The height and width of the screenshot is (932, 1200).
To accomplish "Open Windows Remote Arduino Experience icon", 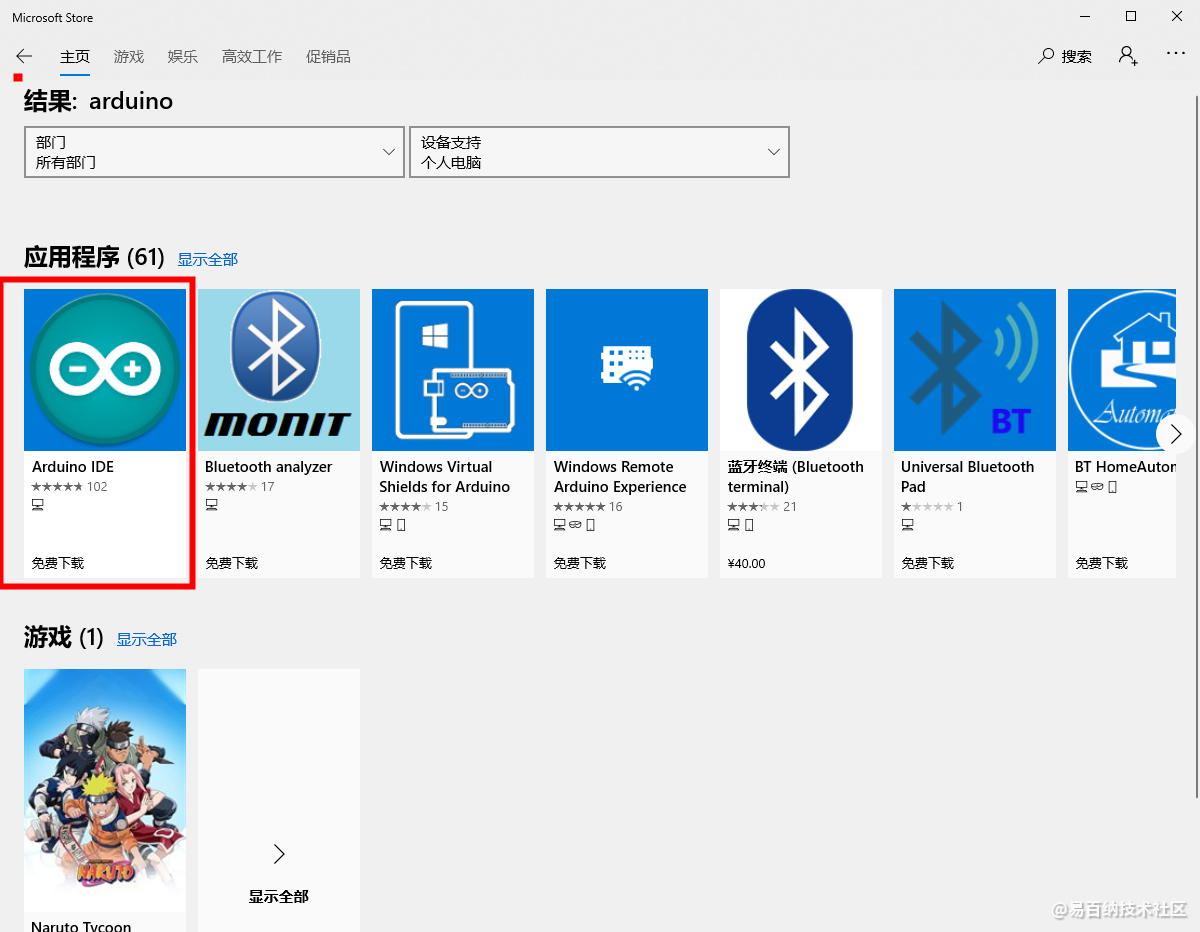I will pyautogui.click(x=627, y=370).
